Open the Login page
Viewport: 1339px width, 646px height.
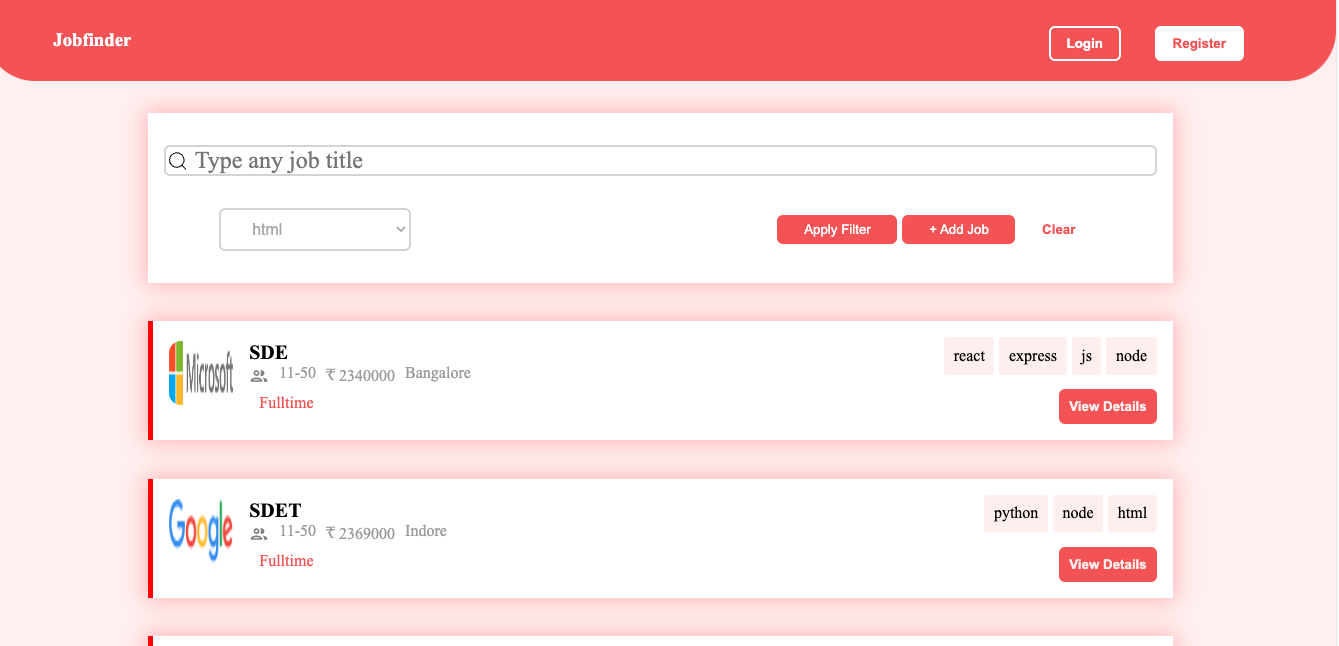pyautogui.click(x=1084, y=43)
